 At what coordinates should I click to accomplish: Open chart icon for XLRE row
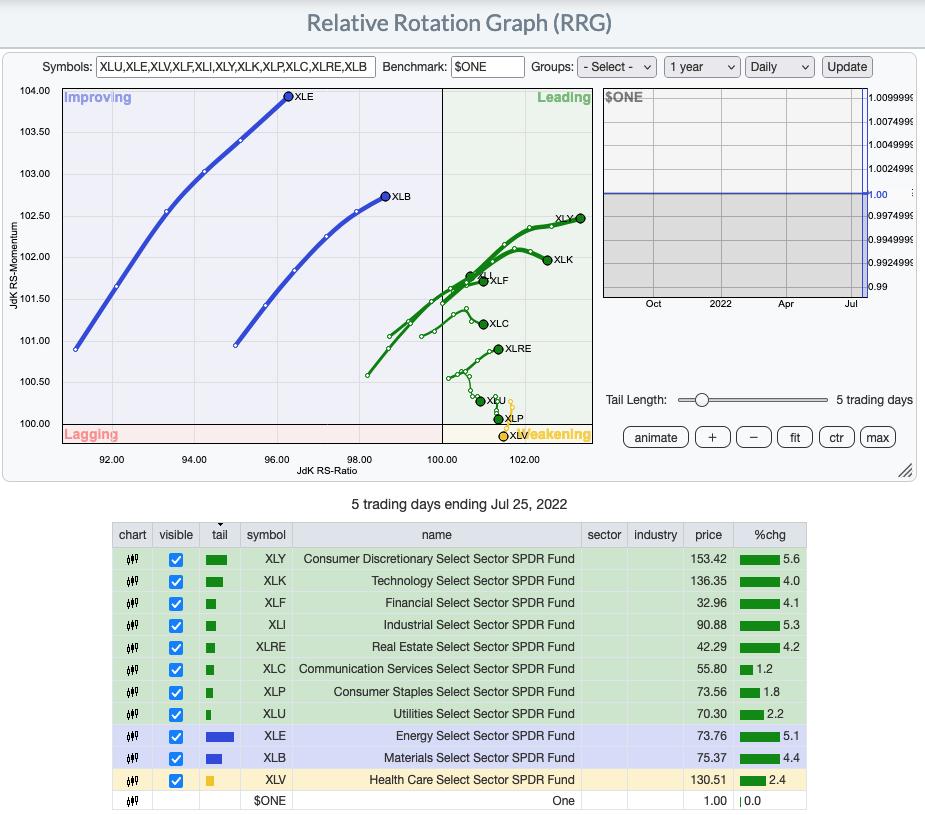(132, 648)
